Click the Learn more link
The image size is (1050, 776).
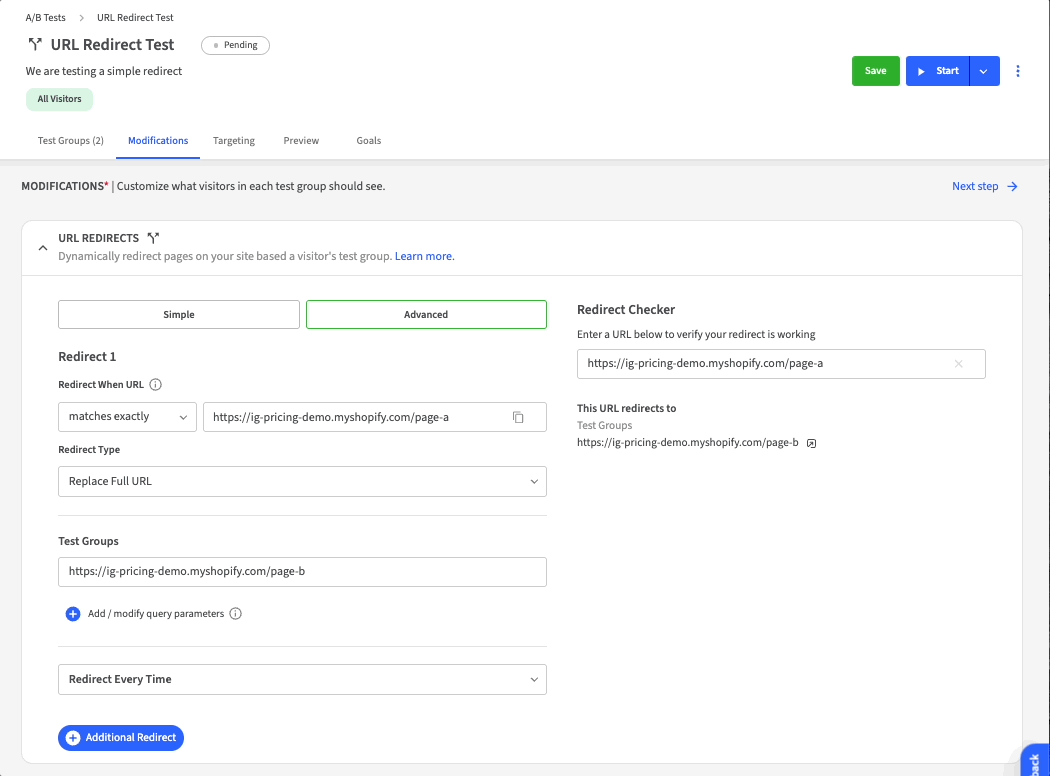pos(424,256)
